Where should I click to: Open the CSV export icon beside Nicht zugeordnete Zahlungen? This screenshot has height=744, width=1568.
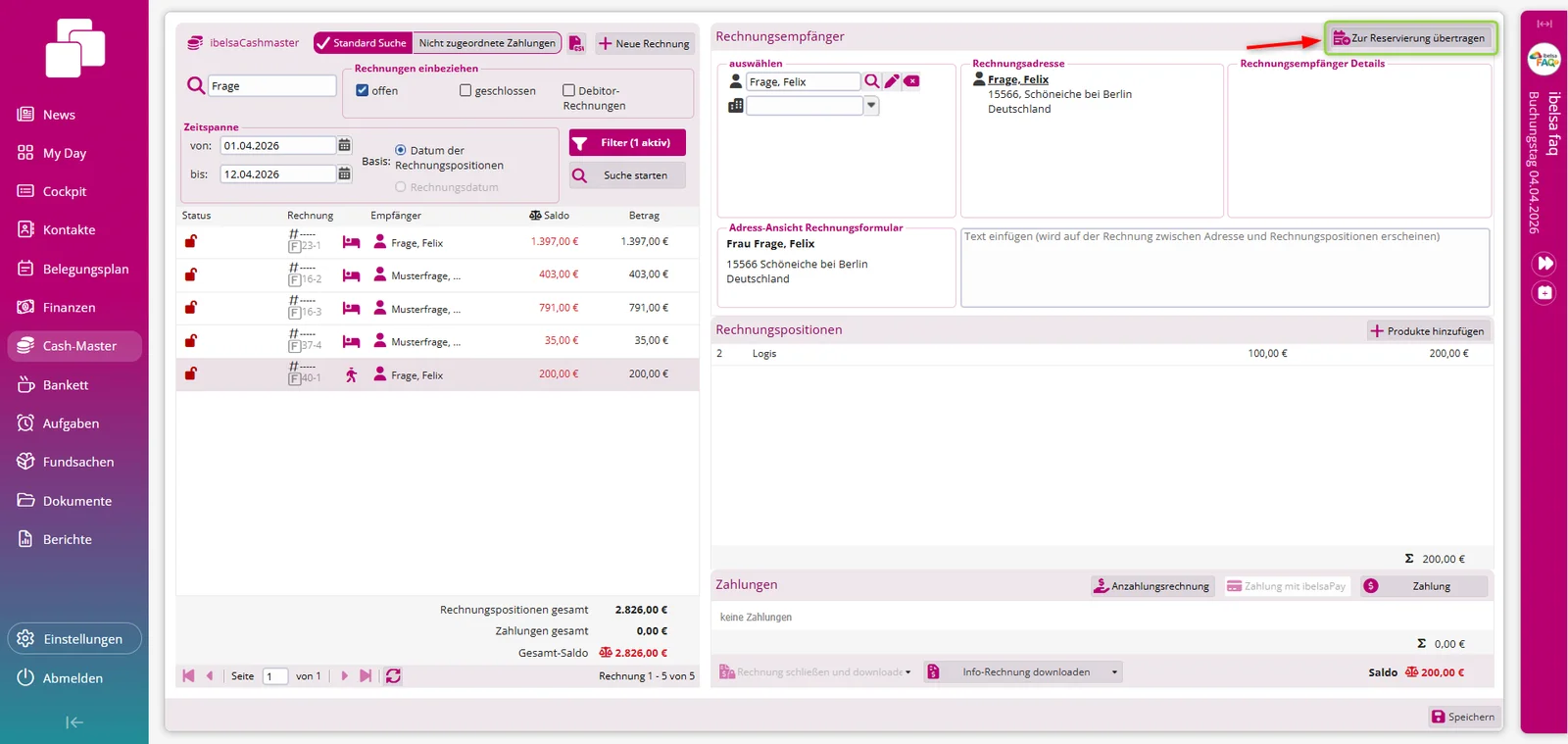click(x=577, y=43)
